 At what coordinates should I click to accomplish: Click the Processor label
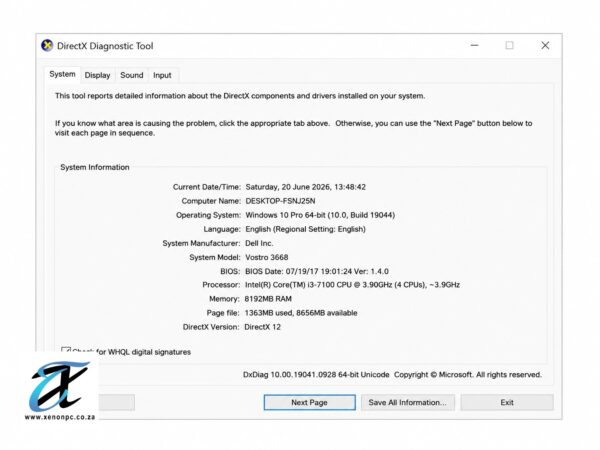[221, 285]
